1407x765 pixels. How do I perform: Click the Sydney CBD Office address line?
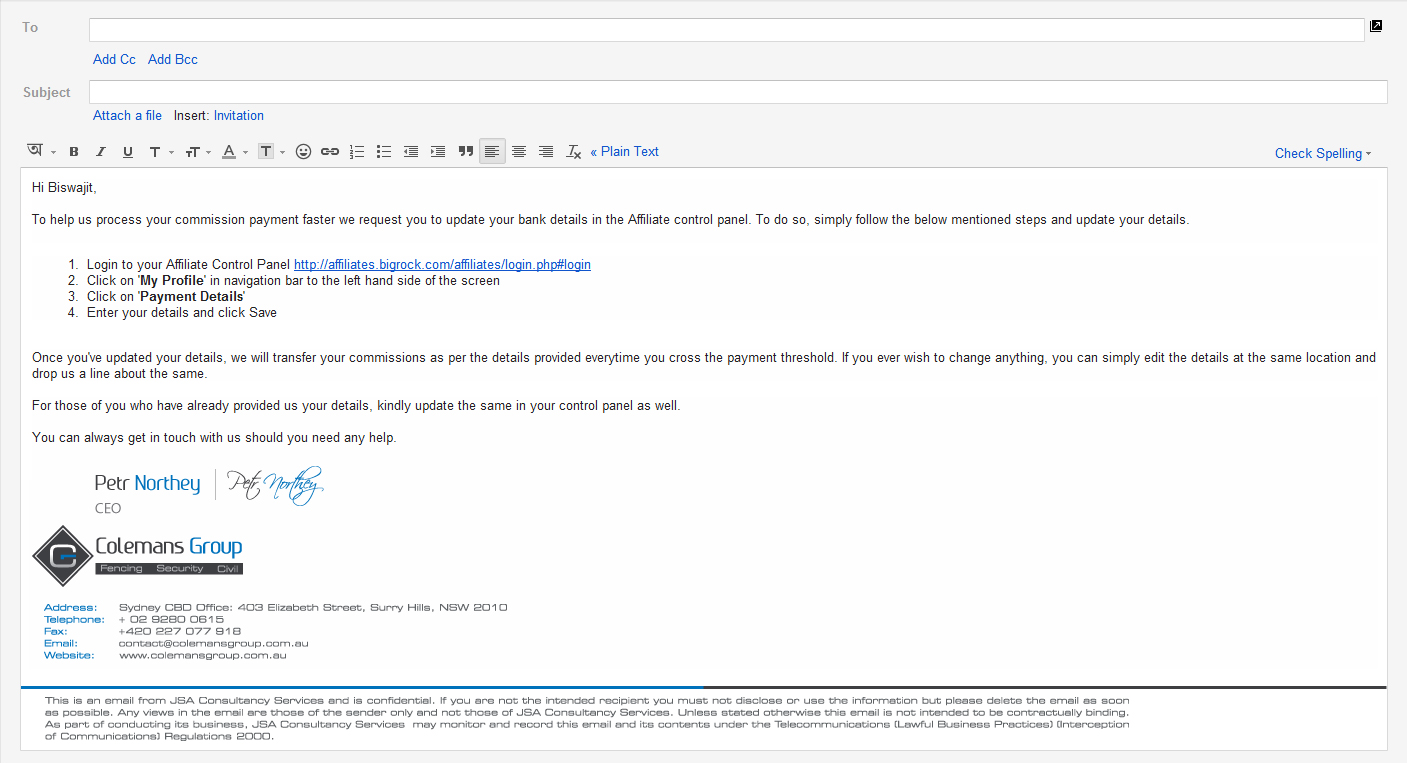[x=313, y=608]
